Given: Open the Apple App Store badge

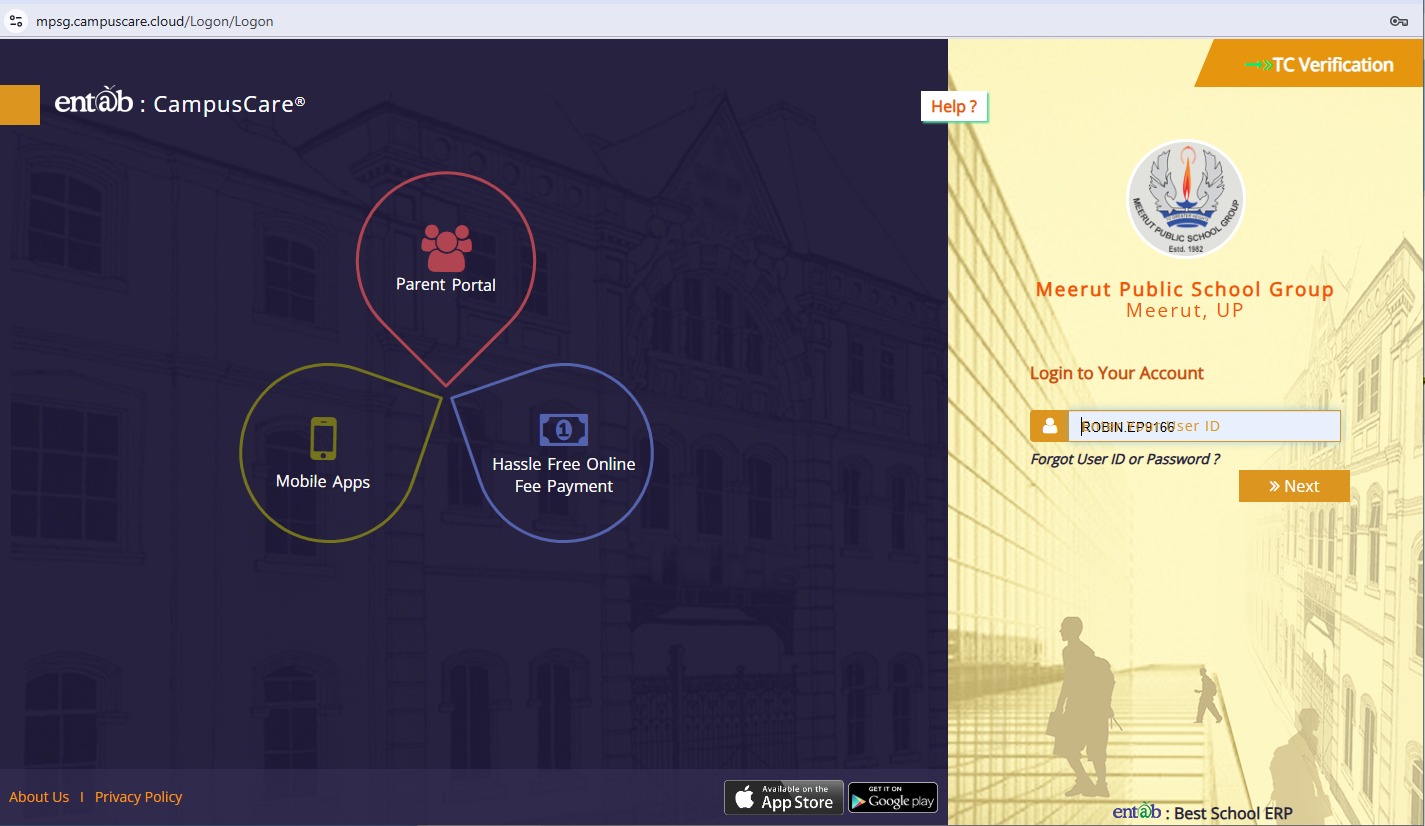Looking at the screenshot, I should click(x=784, y=797).
